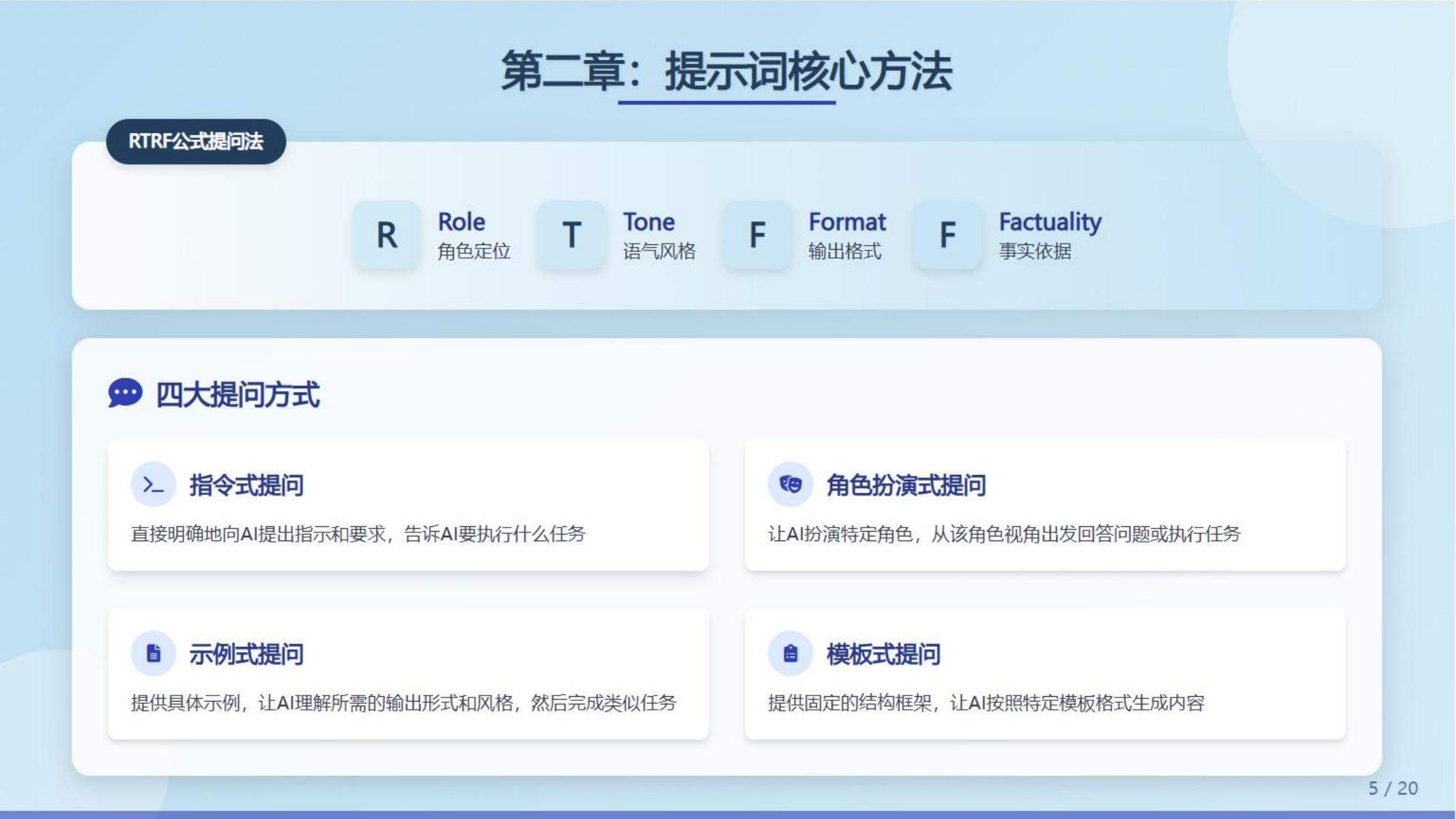
Task: Click the bottom progress bar strip
Action: (728, 814)
